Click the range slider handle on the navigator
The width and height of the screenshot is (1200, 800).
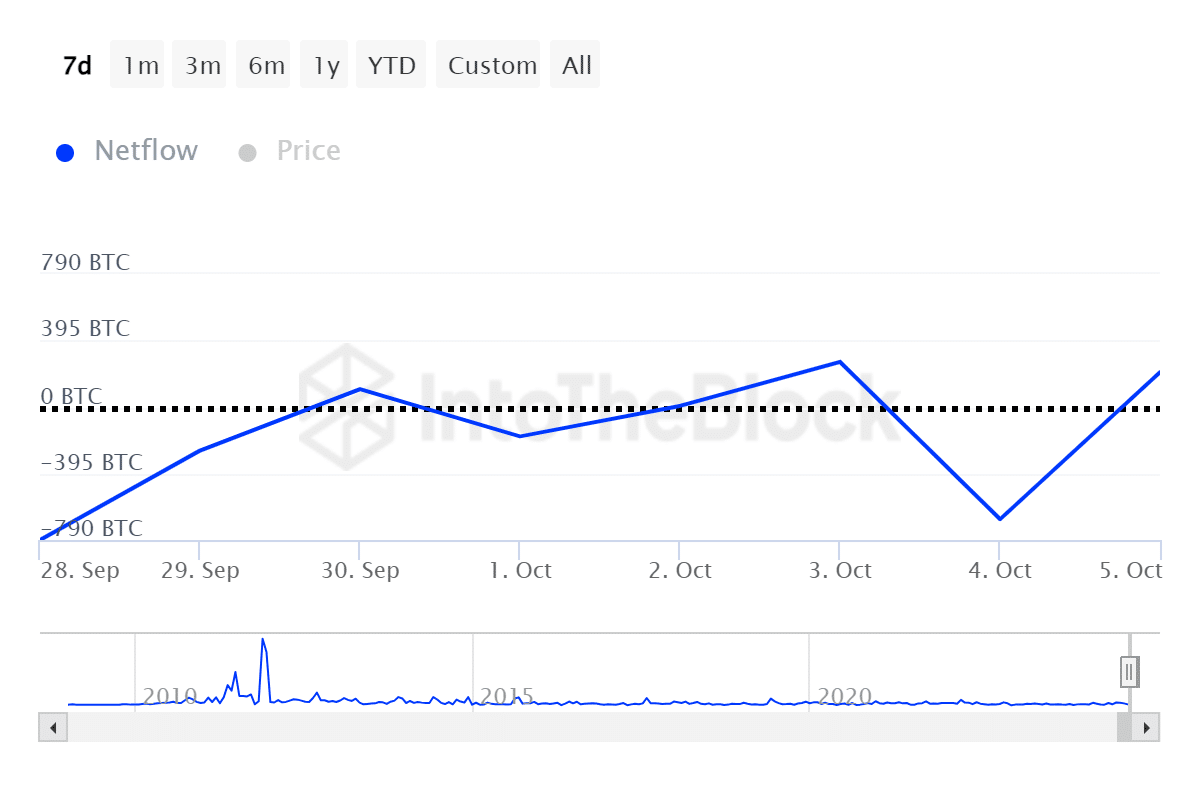[1128, 671]
